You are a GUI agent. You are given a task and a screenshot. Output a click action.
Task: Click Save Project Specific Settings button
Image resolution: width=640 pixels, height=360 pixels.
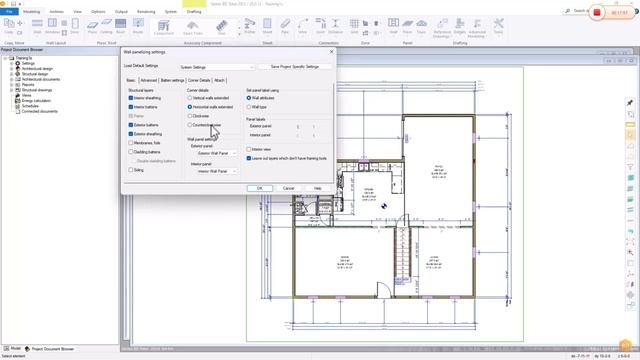pyautogui.click(x=295, y=67)
